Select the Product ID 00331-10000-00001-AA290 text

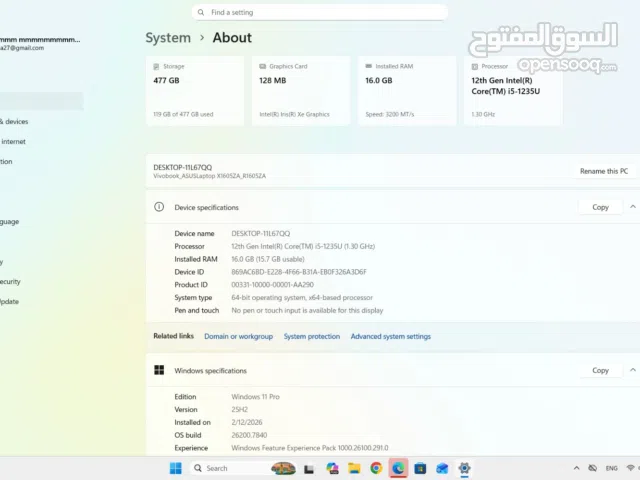[273, 285]
